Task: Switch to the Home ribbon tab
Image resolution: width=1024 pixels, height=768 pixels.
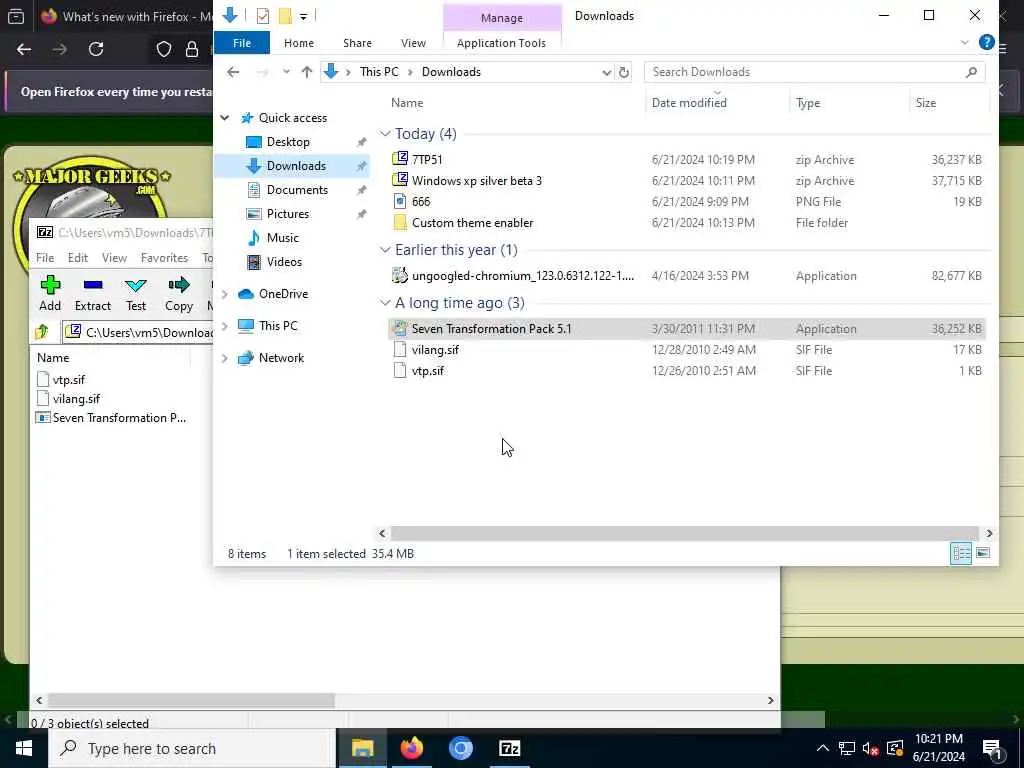Action: (298, 43)
